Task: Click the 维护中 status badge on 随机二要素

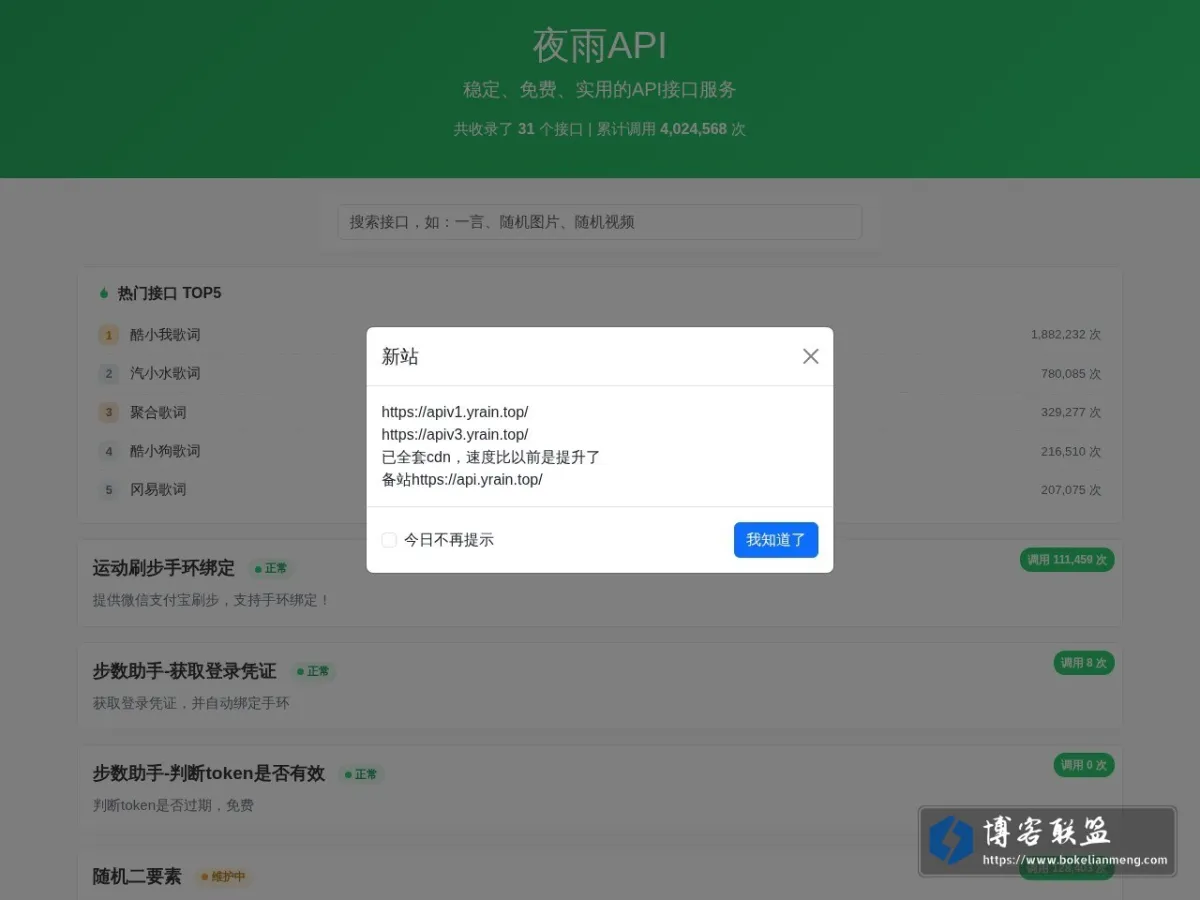Action: coord(224,877)
